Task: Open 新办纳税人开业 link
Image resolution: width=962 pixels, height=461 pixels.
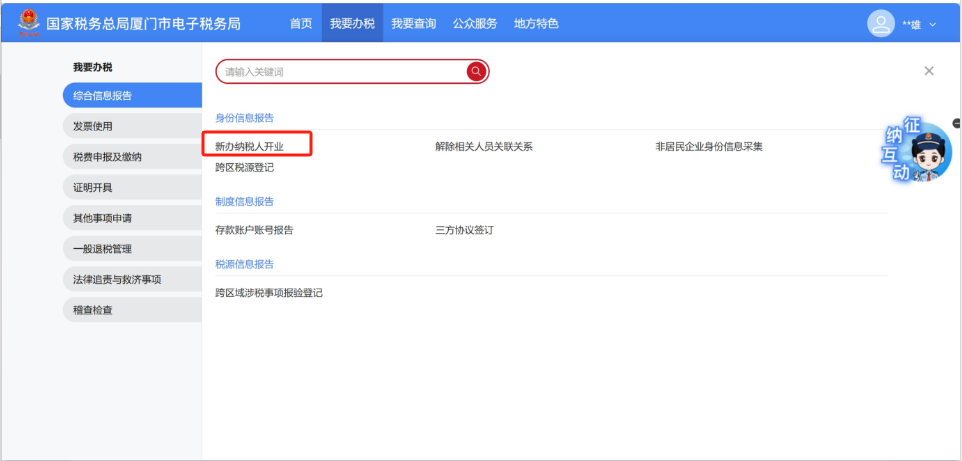Action: click(249, 147)
